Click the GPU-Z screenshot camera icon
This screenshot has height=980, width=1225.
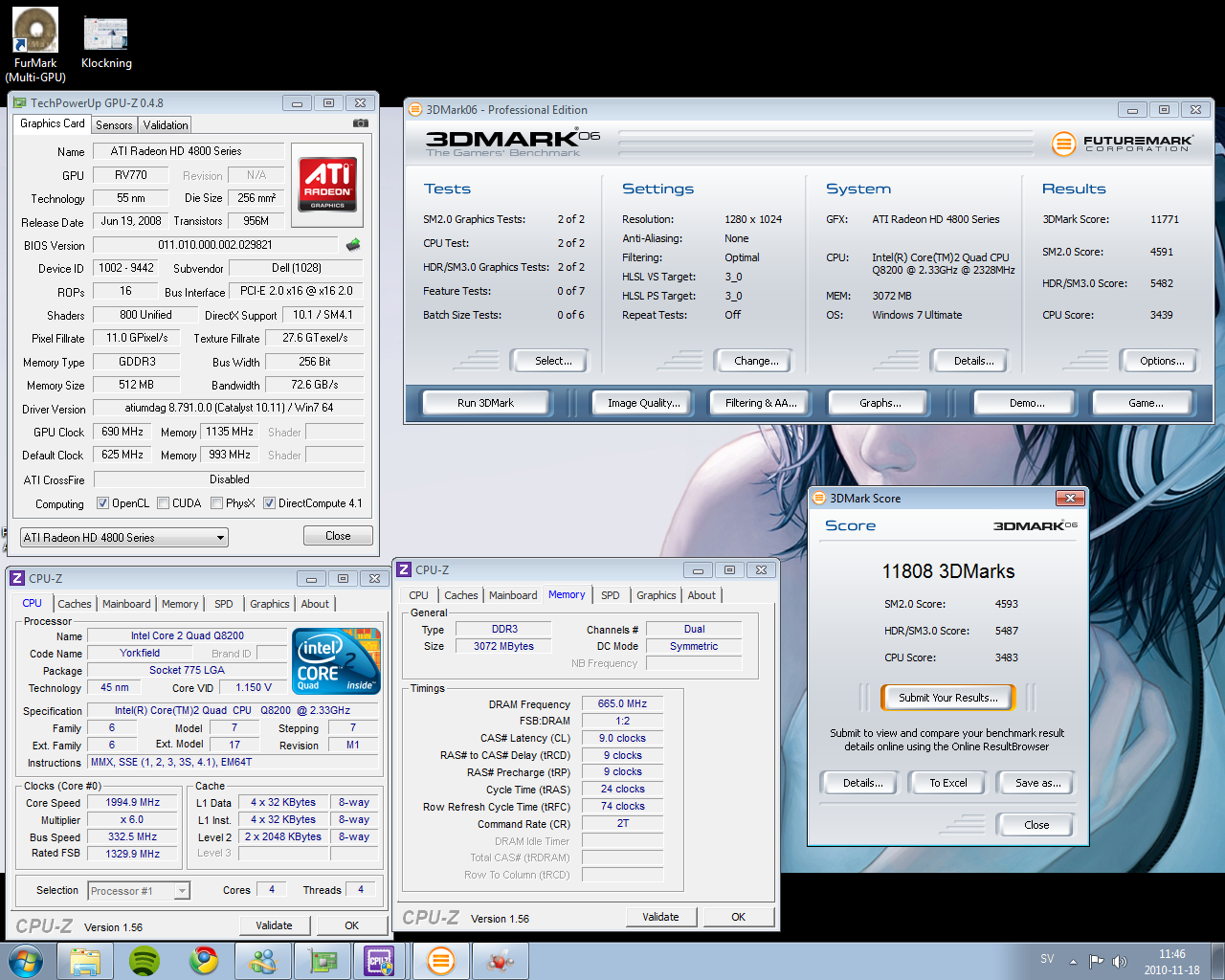click(361, 123)
